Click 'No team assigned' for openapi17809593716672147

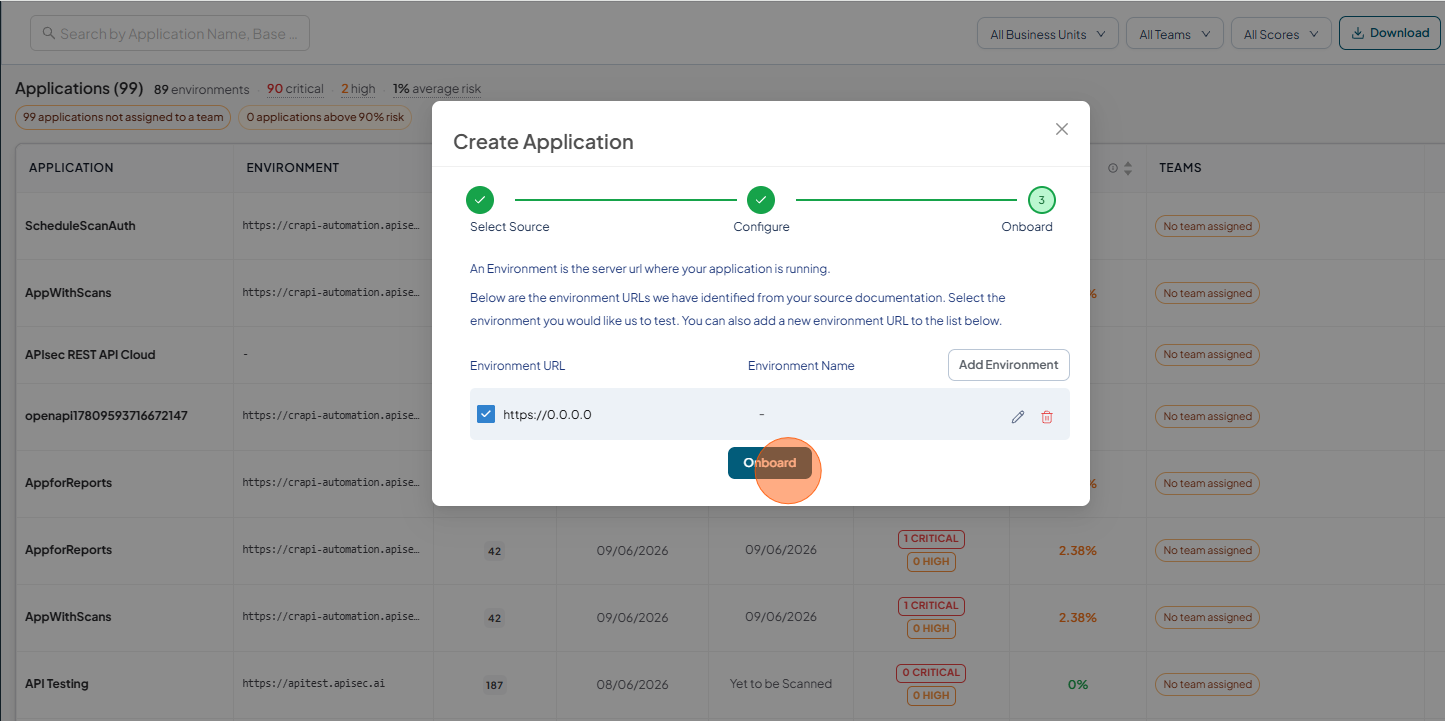tap(1207, 416)
